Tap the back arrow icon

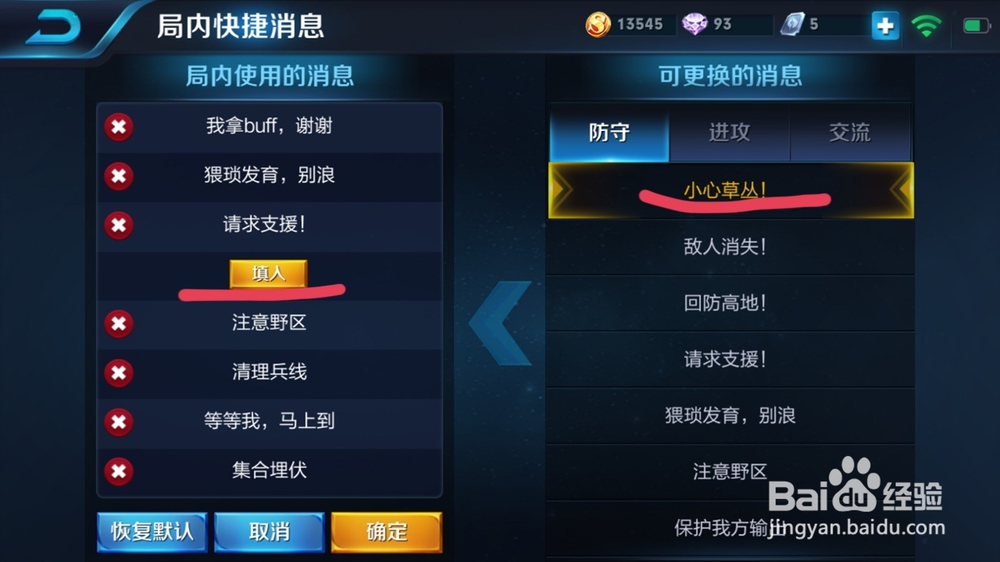pyautogui.click(x=54, y=27)
